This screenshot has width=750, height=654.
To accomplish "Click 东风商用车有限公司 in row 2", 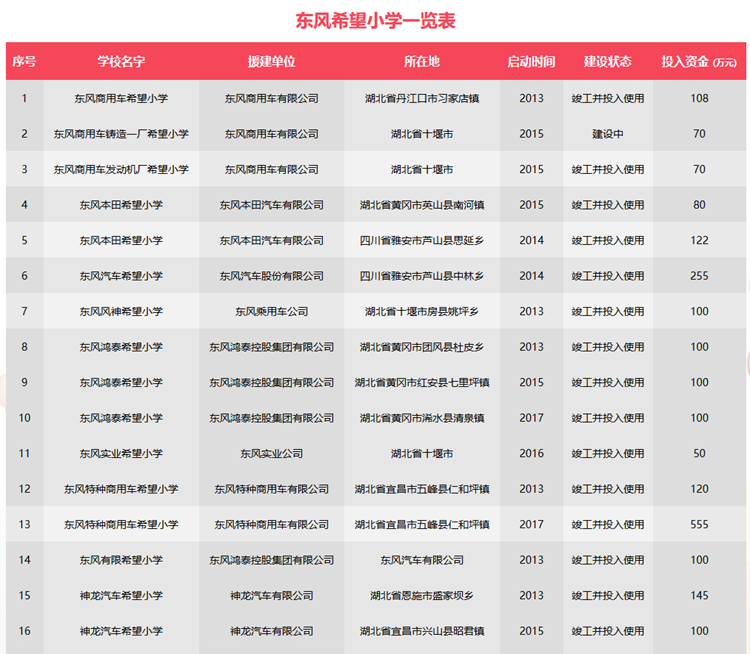I will coord(272,134).
